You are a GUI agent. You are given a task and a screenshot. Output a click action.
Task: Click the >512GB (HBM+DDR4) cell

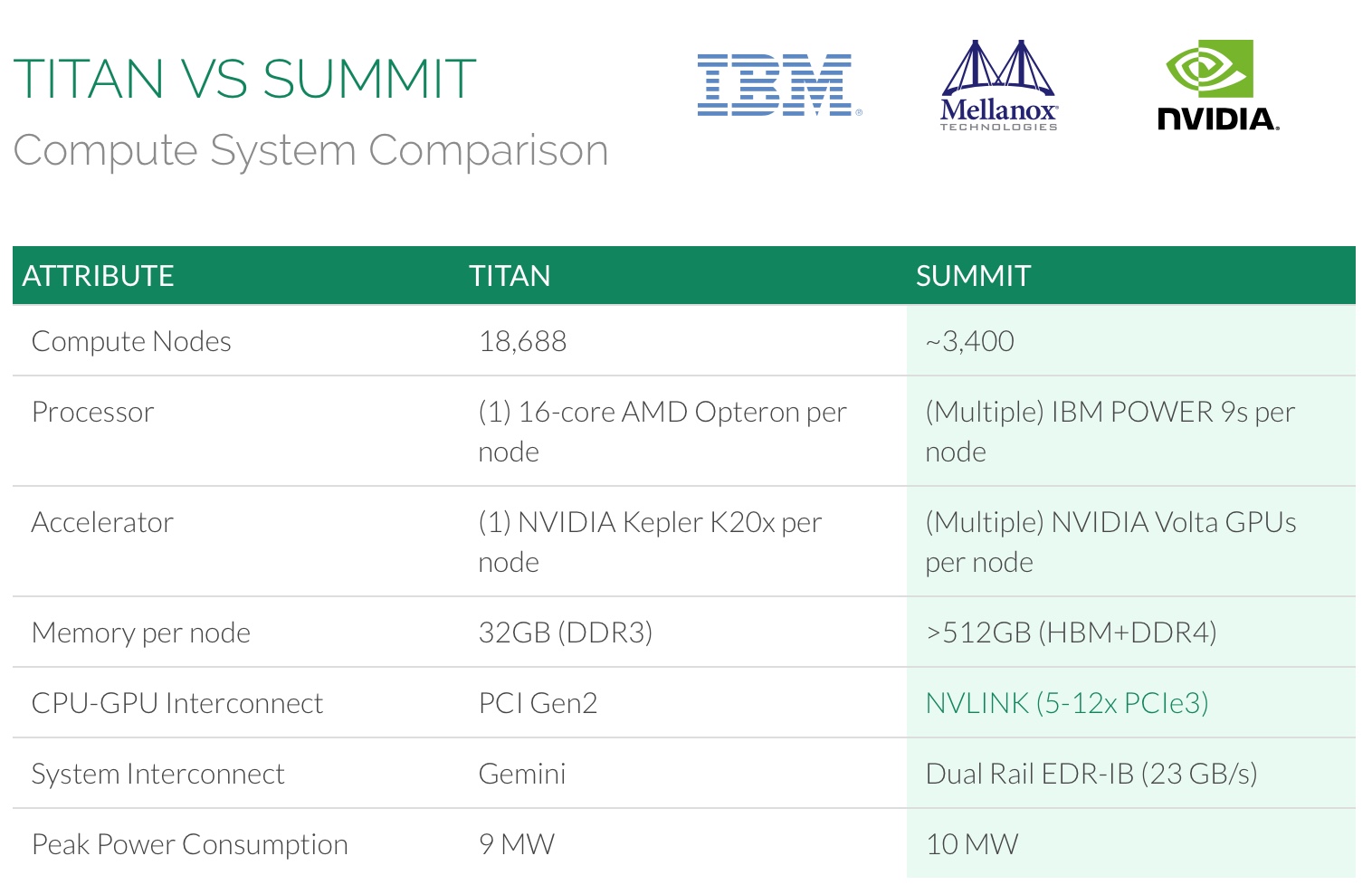pyautogui.click(x=1071, y=632)
